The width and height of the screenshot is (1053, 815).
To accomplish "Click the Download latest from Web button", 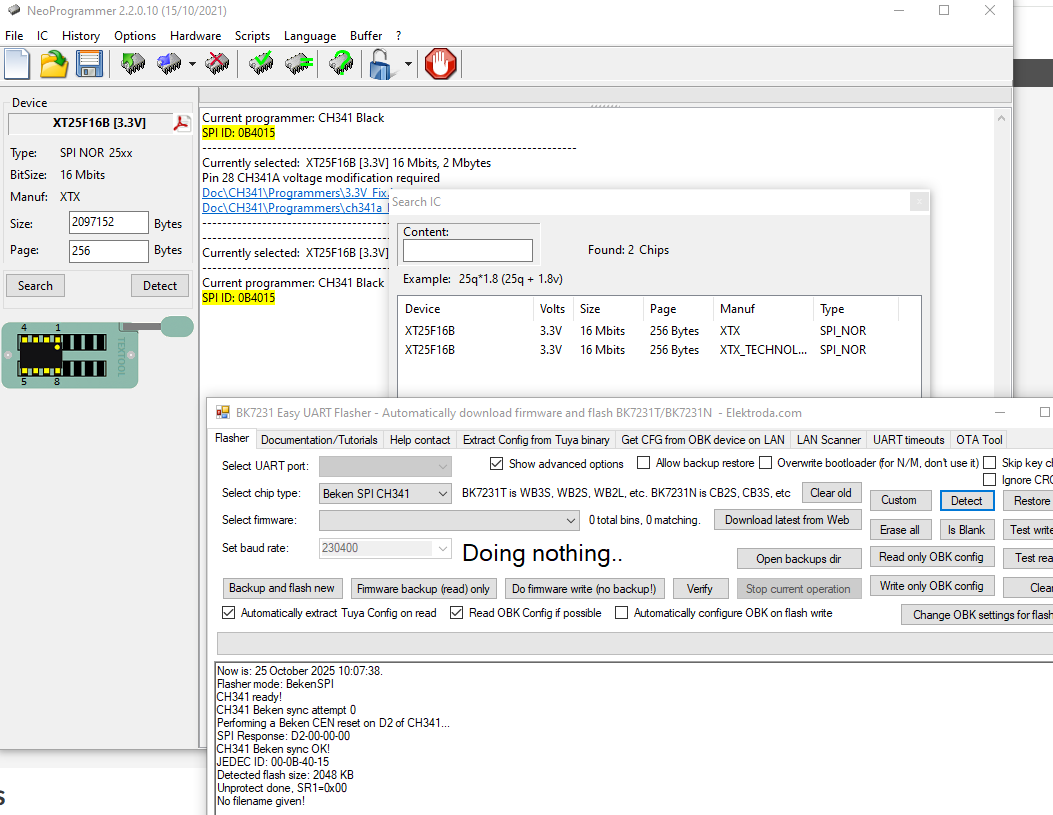I will (x=787, y=520).
